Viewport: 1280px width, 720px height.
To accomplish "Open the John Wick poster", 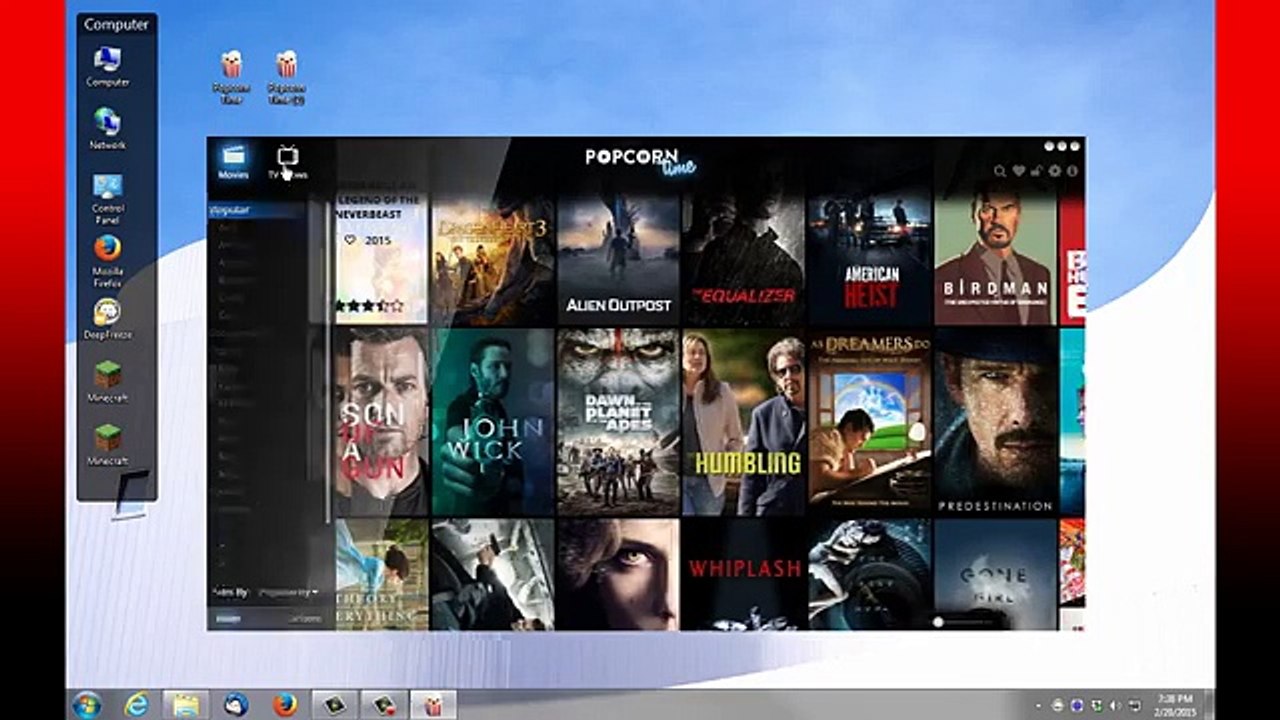I will tap(493, 422).
